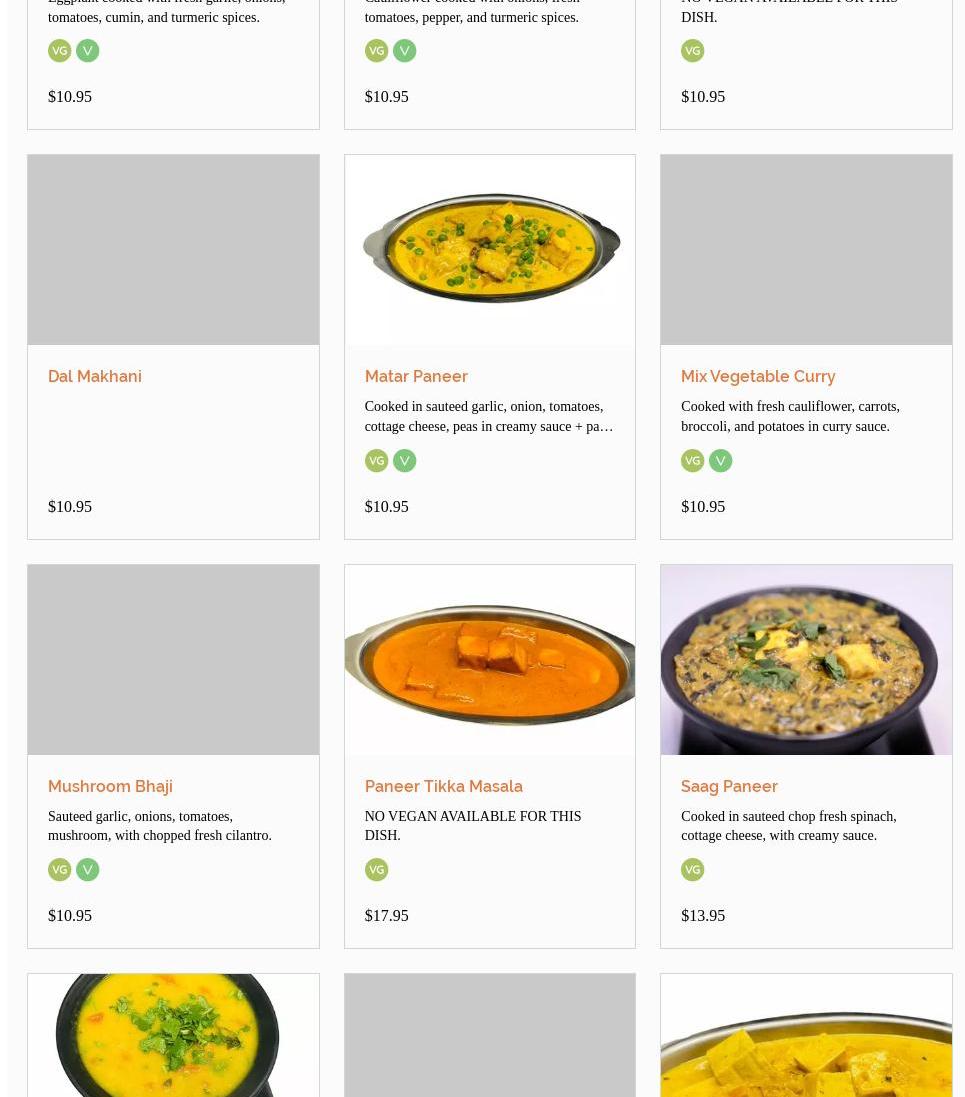Image resolution: width=965 pixels, height=1097 pixels.
Task: Open the Saag Paneer dish title
Action: click(x=729, y=787)
